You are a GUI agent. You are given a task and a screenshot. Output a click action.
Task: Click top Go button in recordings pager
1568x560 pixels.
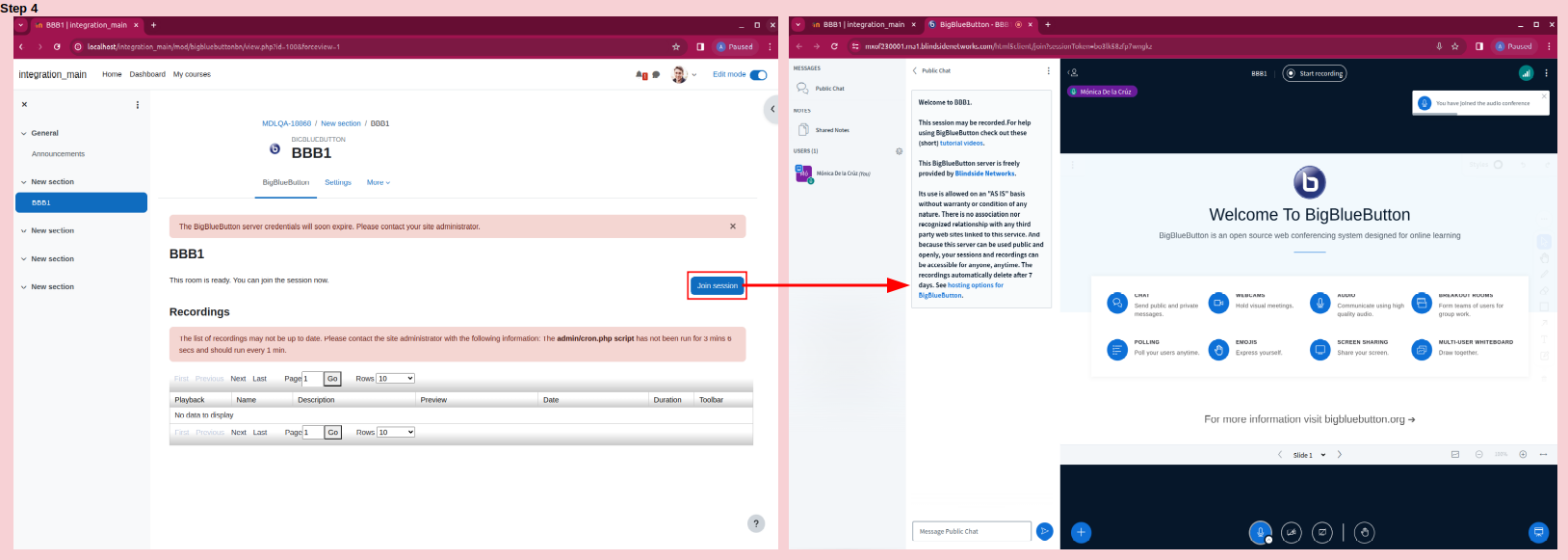click(x=332, y=379)
